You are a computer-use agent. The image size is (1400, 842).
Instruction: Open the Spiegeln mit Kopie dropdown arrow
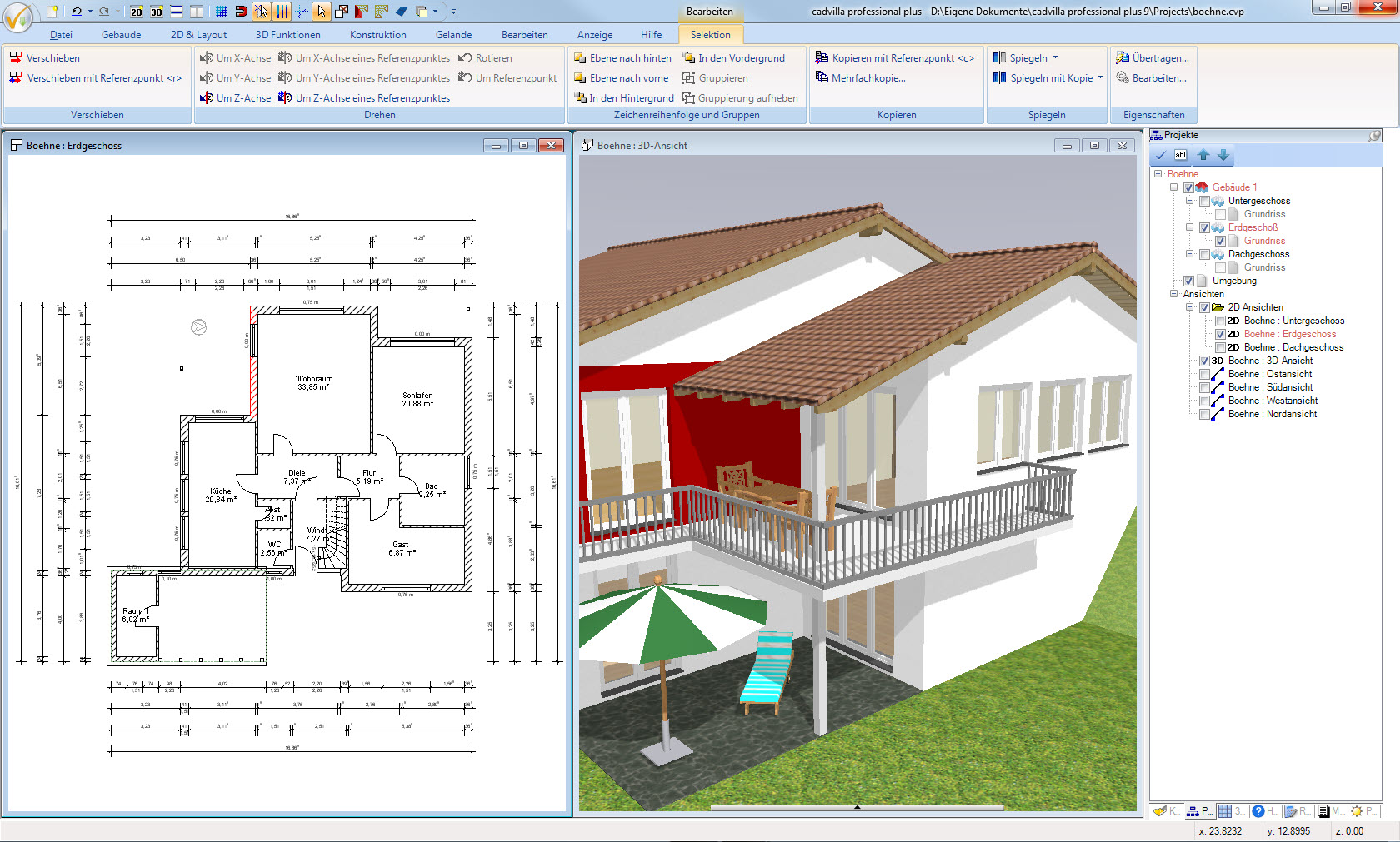point(1100,78)
